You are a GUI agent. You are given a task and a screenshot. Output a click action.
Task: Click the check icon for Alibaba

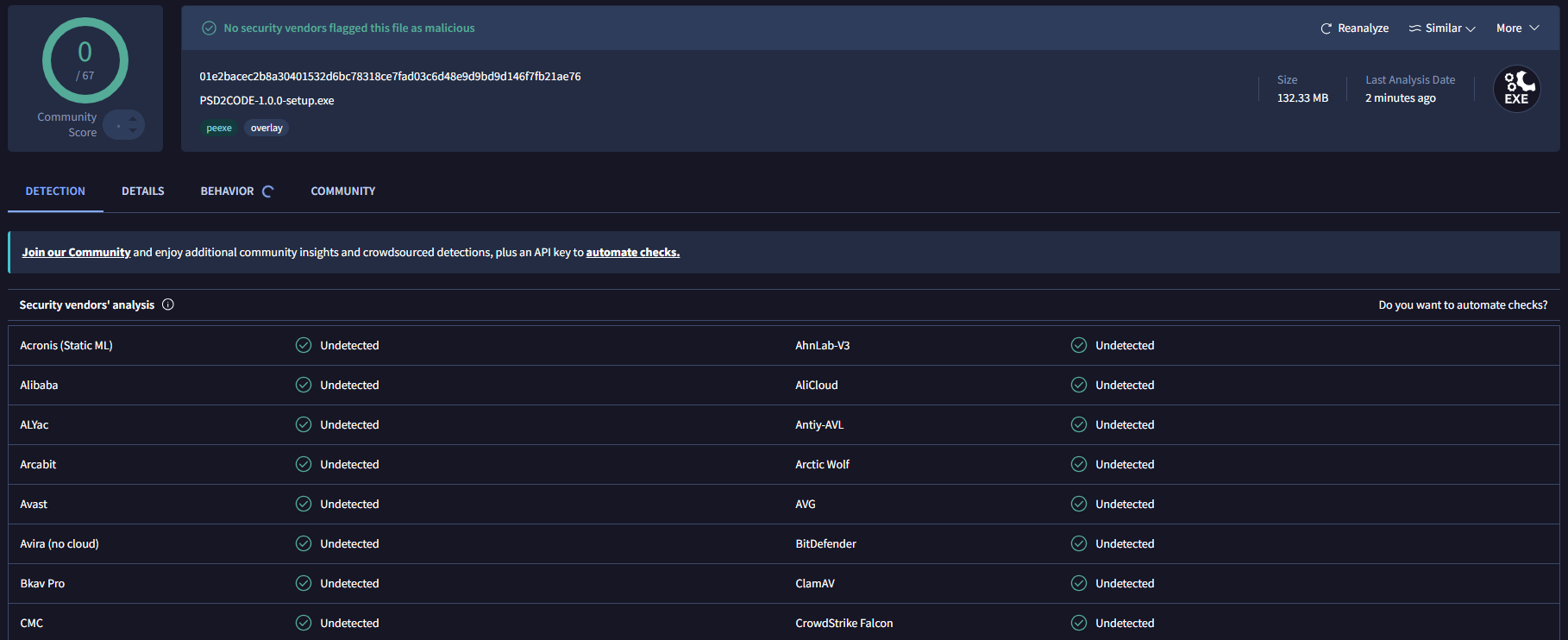click(304, 385)
